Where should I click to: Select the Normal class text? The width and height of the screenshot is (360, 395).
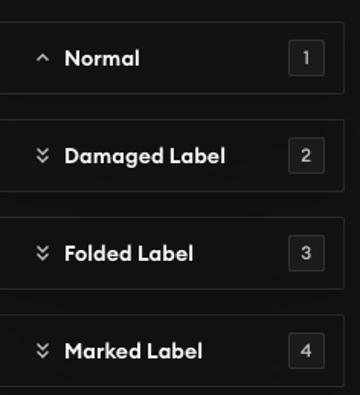pos(102,58)
